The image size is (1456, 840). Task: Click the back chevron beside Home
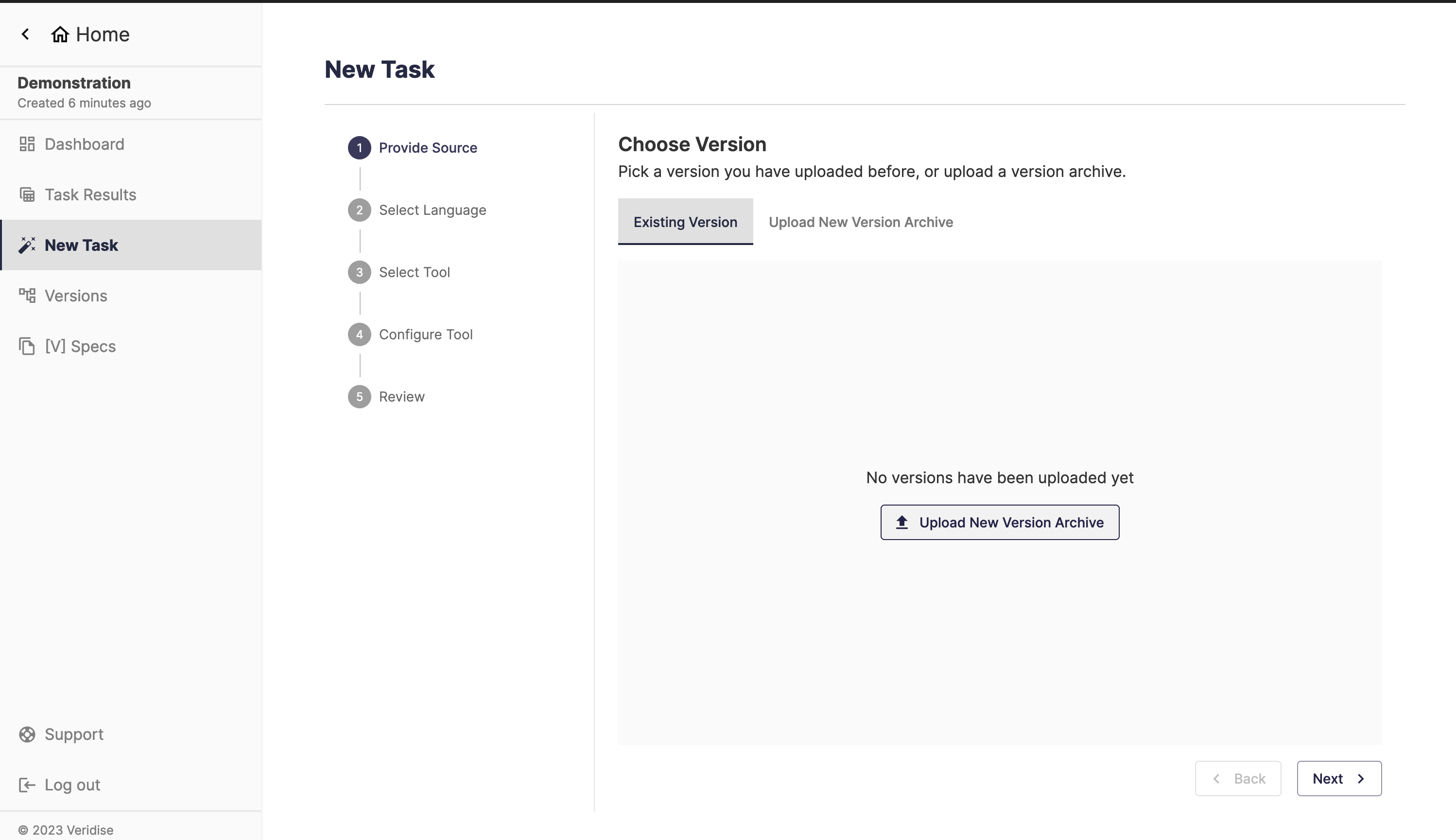pyautogui.click(x=25, y=34)
